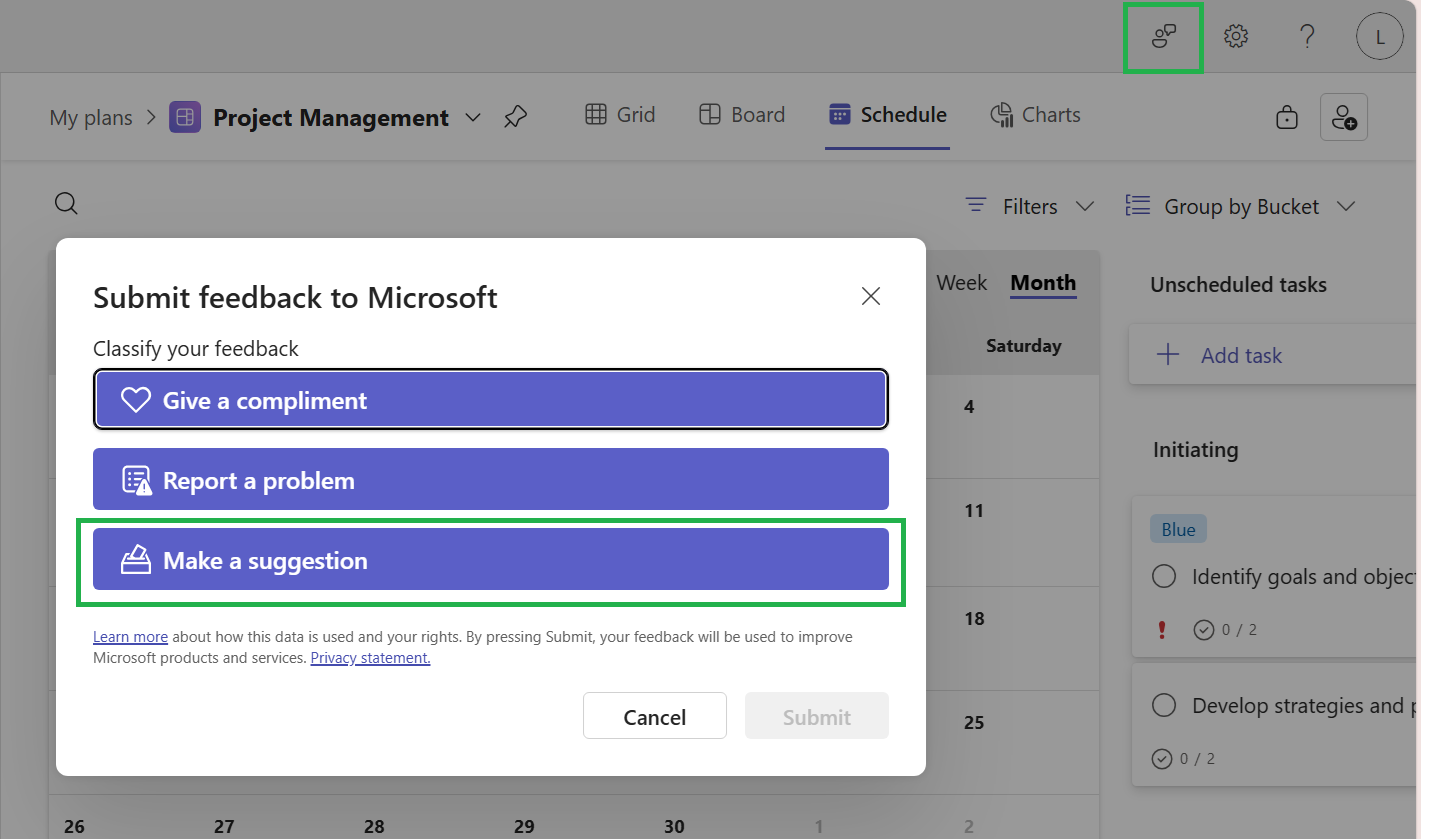
Task: Switch to the Grid view tab
Action: click(x=620, y=115)
